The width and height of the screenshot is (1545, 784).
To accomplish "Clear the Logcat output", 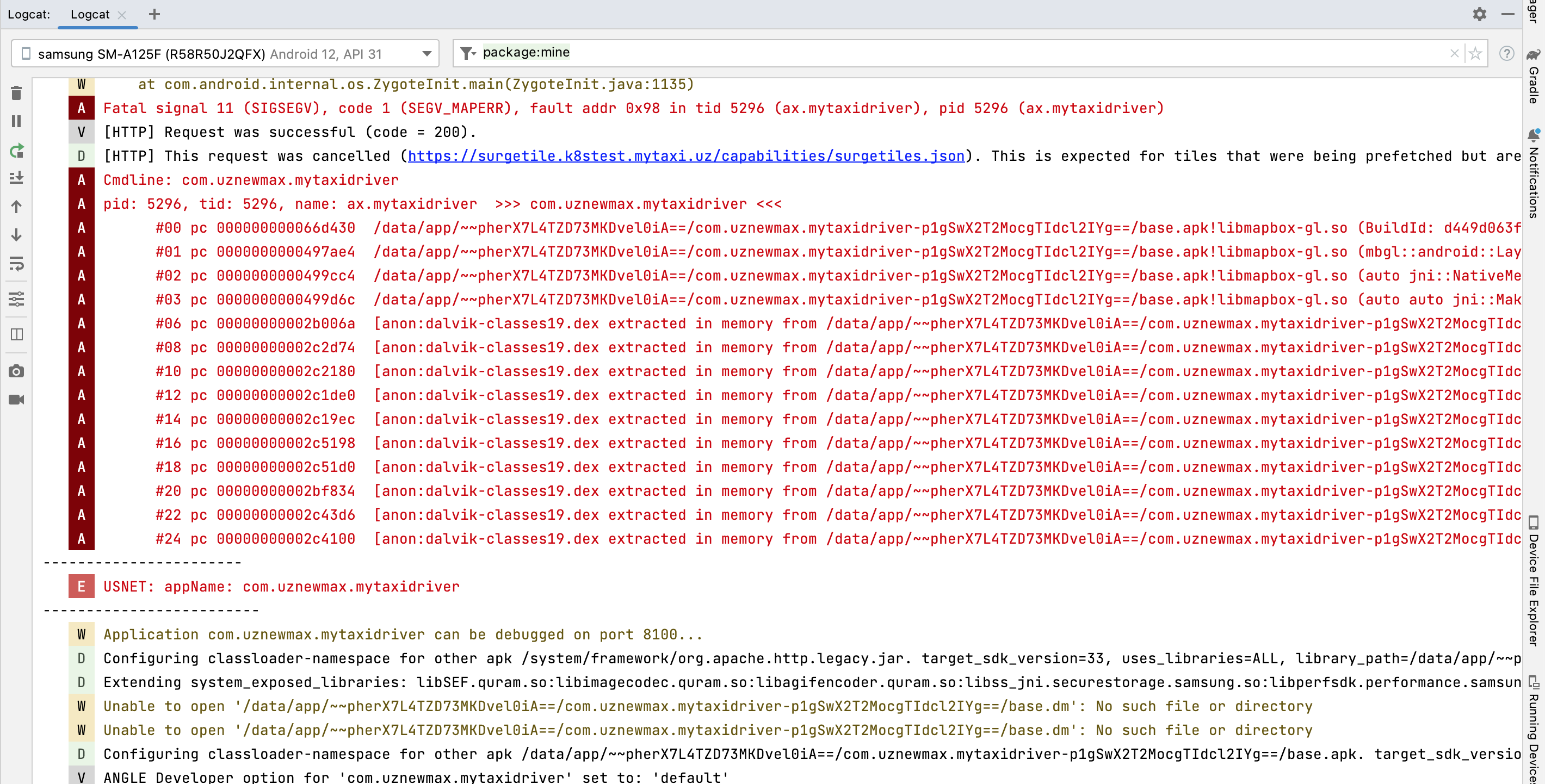I will [16, 93].
